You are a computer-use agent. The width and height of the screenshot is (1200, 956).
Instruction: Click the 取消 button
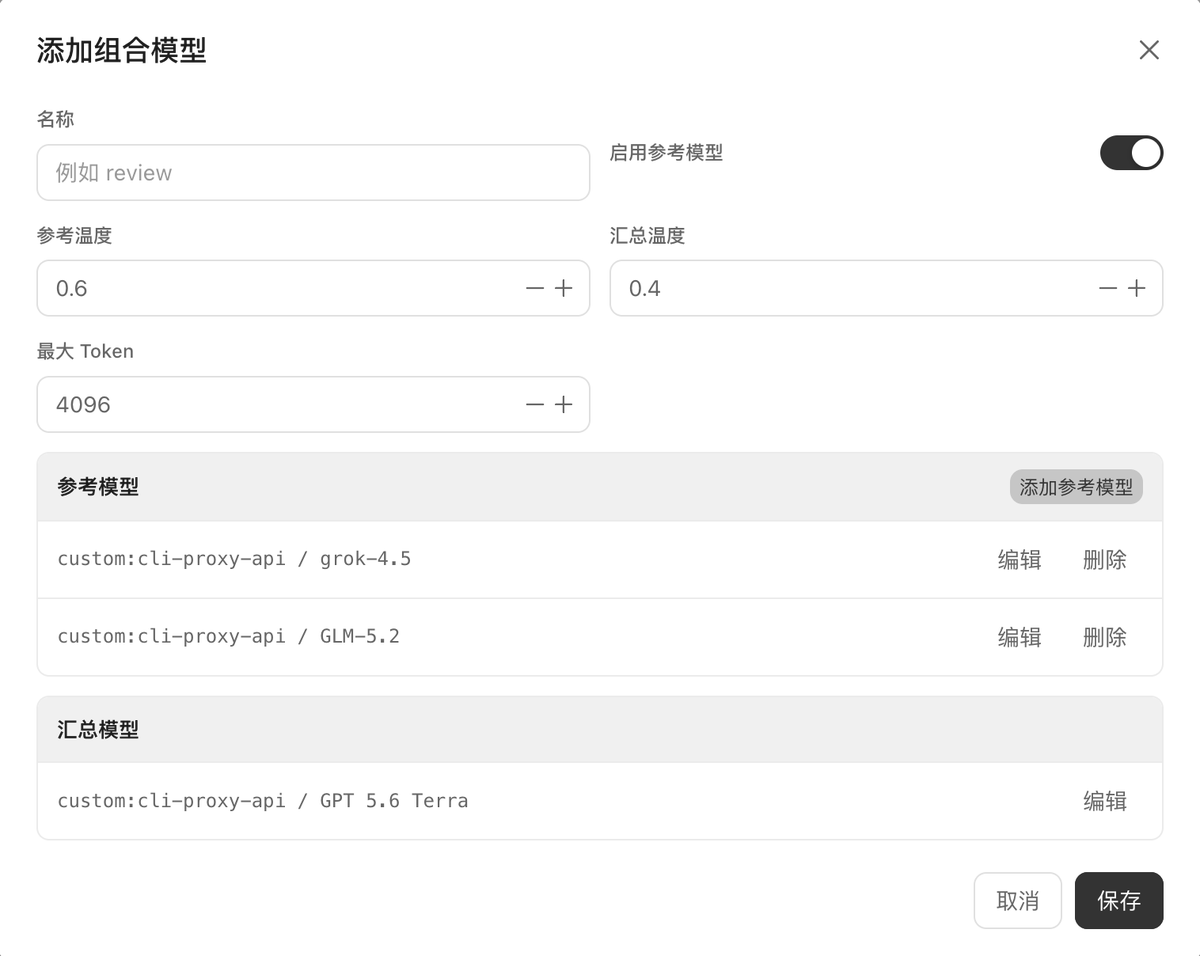(x=1018, y=901)
